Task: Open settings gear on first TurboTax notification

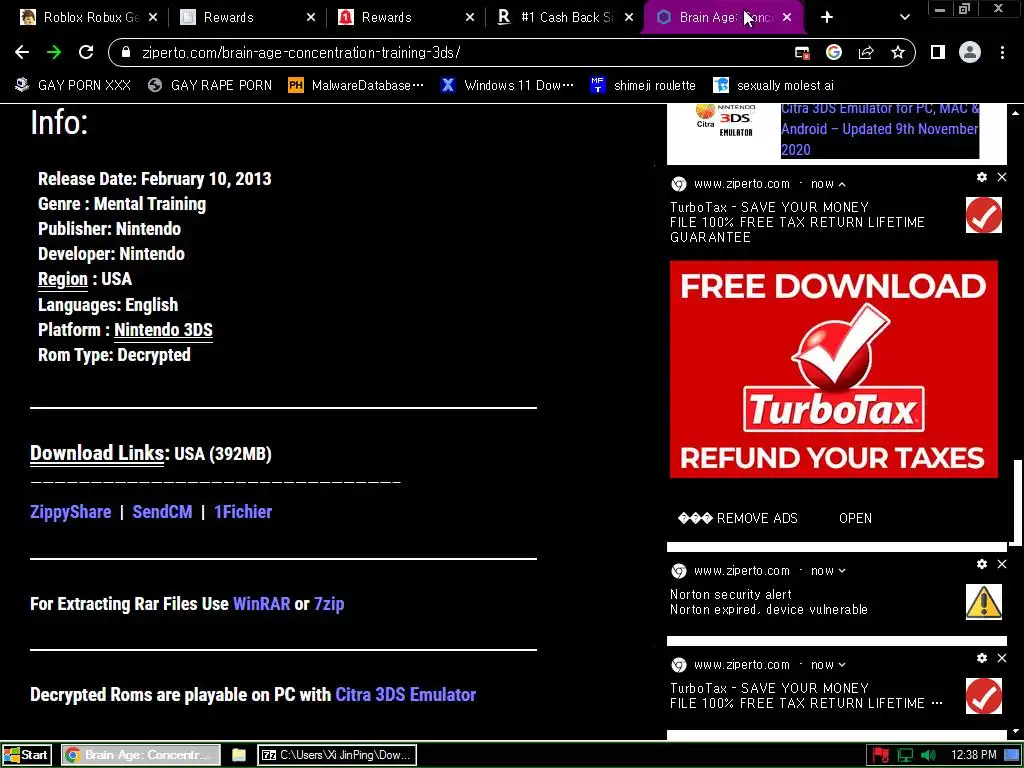Action: click(x=982, y=177)
